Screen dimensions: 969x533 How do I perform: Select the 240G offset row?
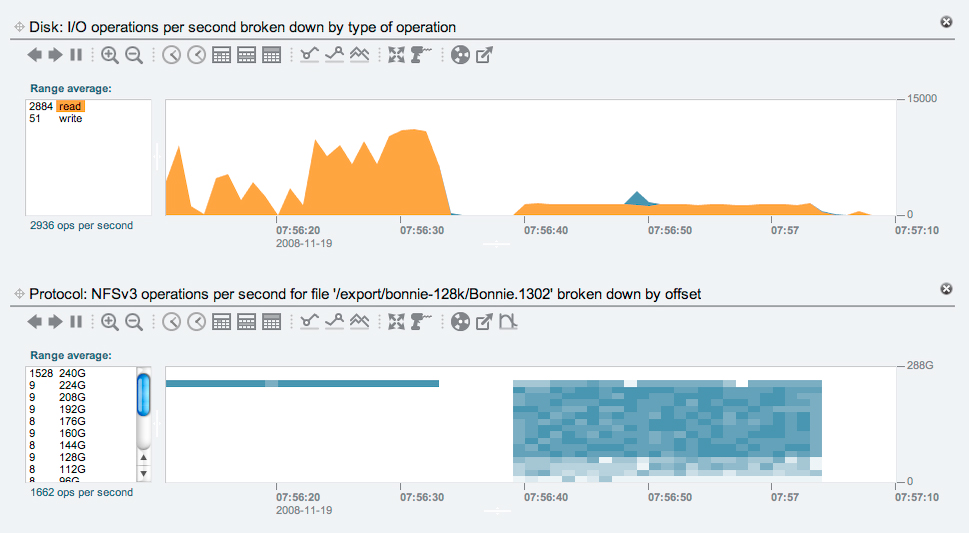pyautogui.click(x=72, y=372)
